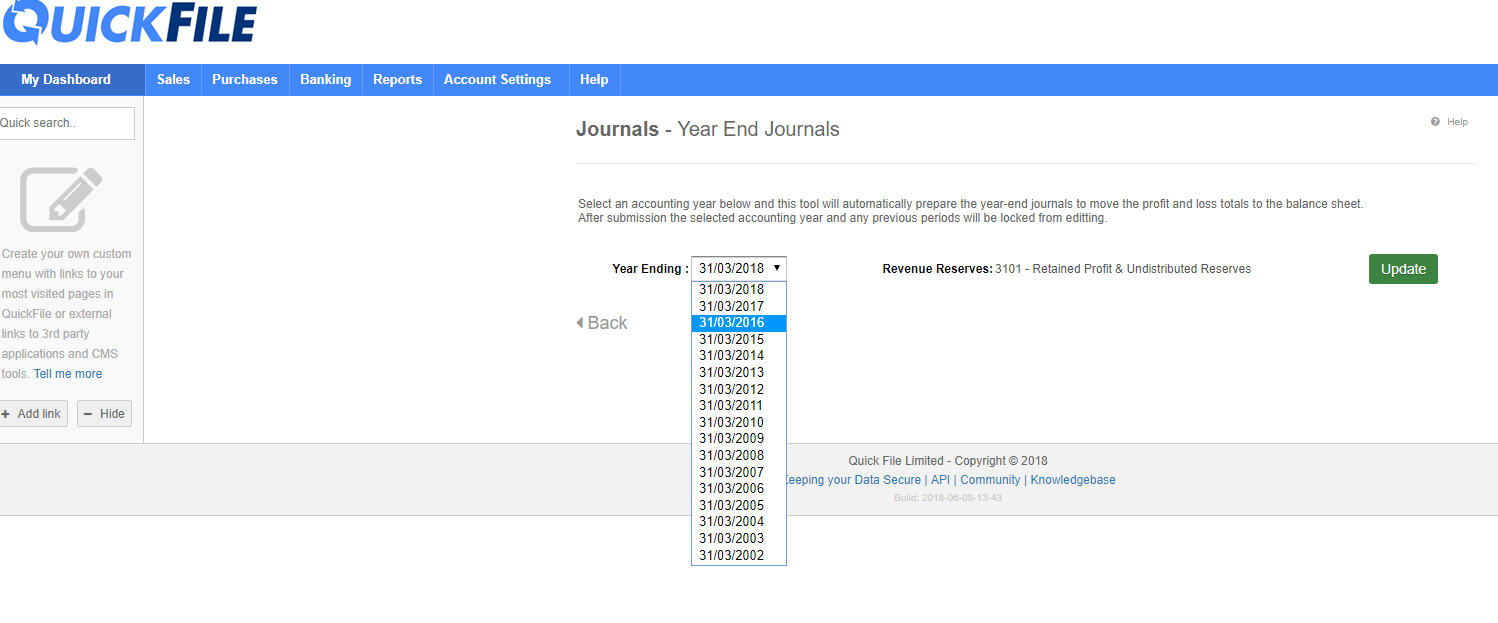Select 31/03/2015 in the year list
Image resolution: width=1498 pixels, height=623 pixels.
(x=739, y=339)
